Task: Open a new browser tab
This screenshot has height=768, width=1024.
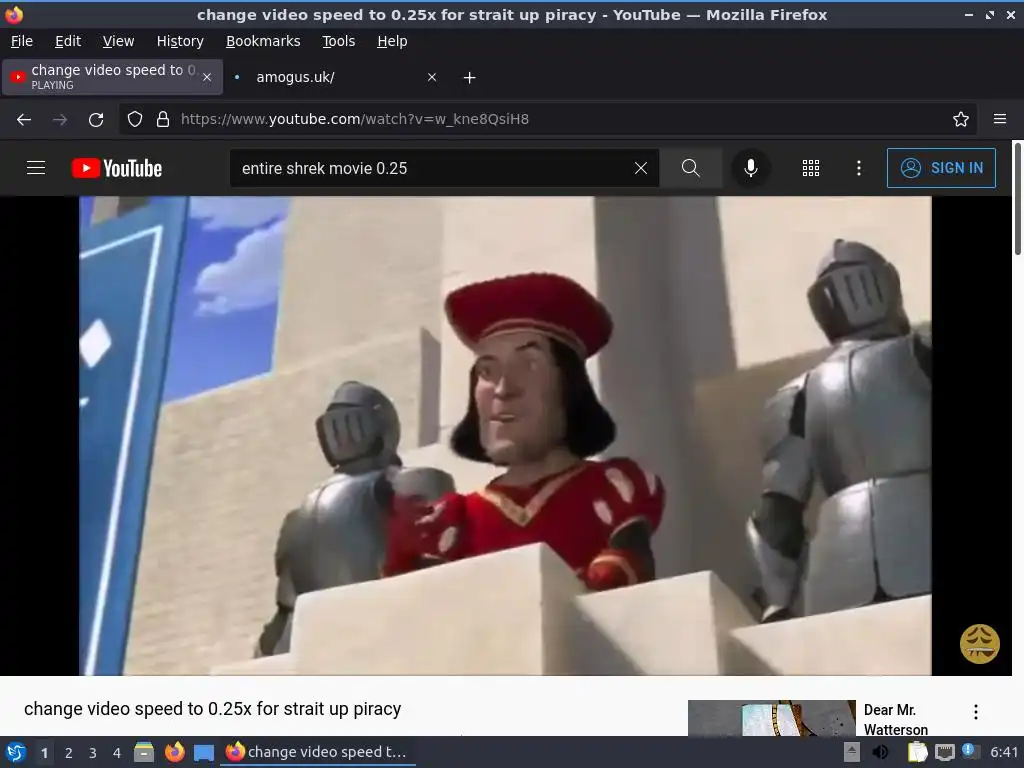Action: click(470, 78)
